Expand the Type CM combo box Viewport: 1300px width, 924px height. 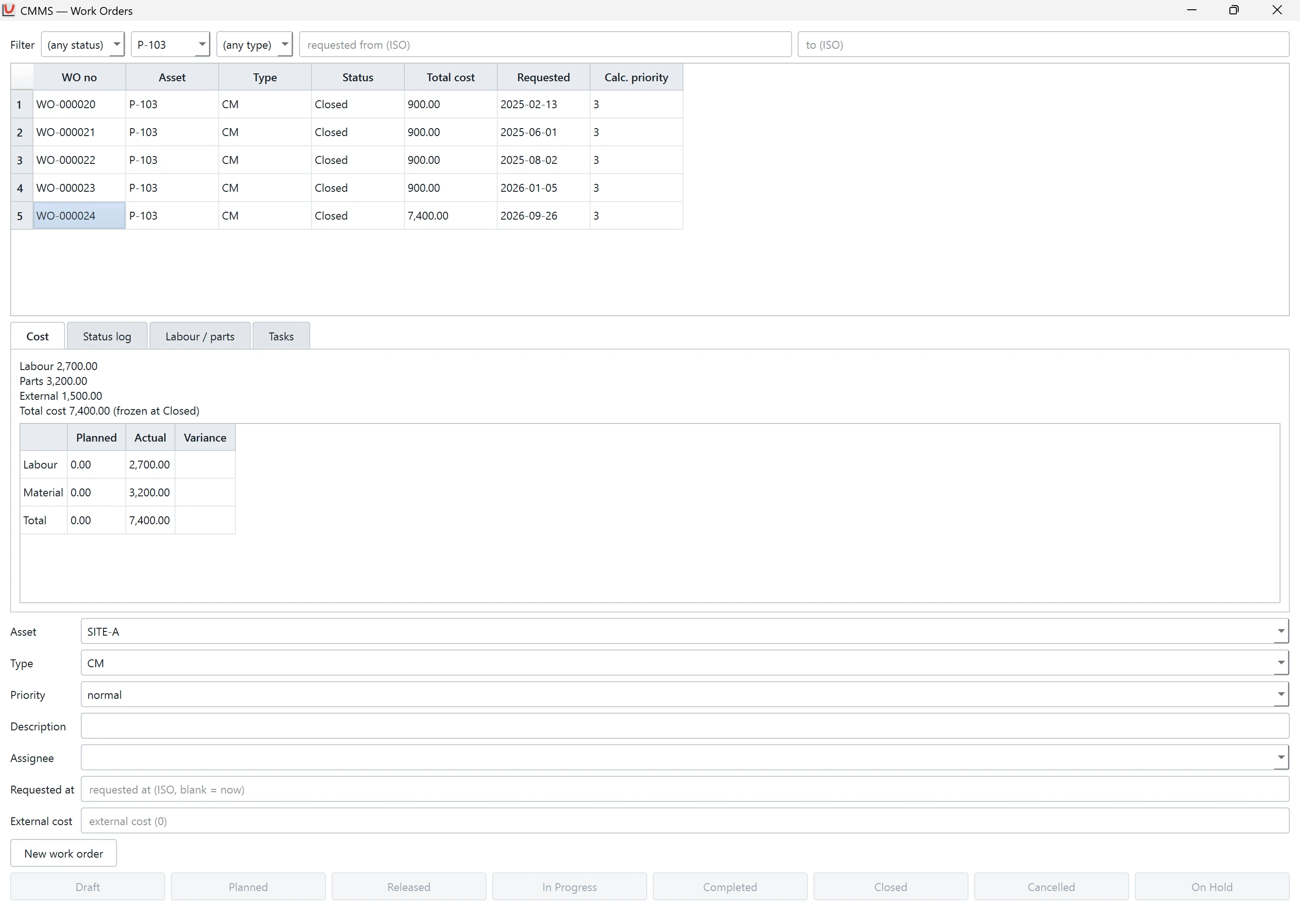(684, 663)
